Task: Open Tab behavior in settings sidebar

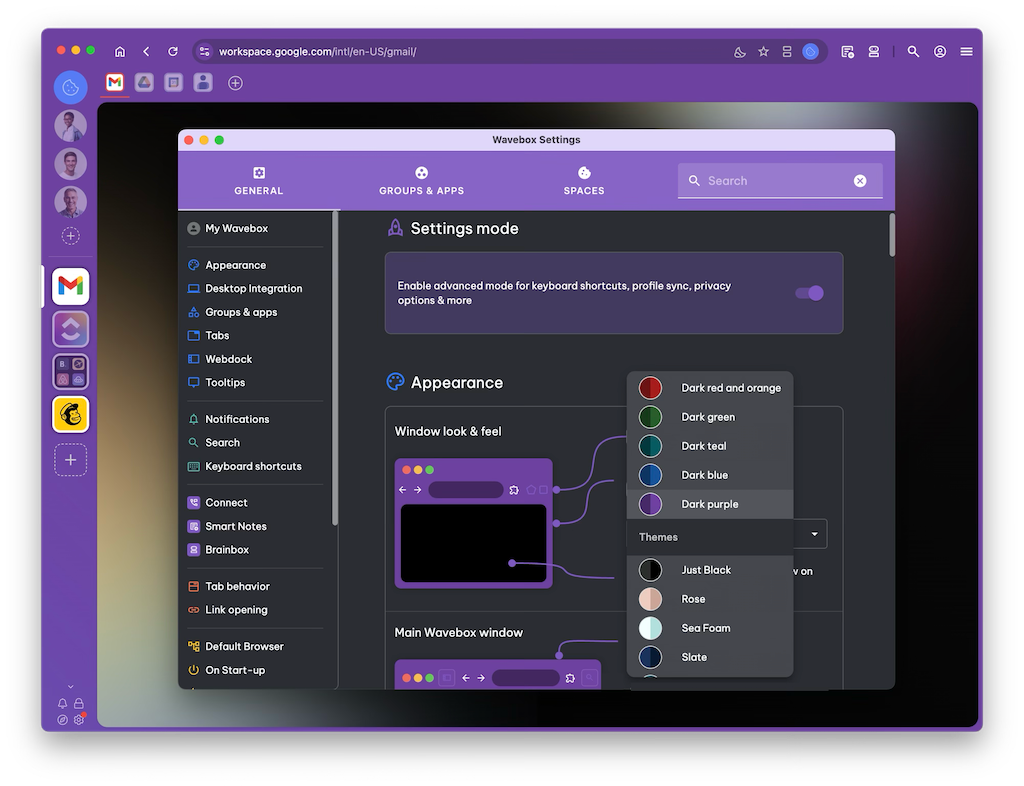Action: (x=229, y=586)
